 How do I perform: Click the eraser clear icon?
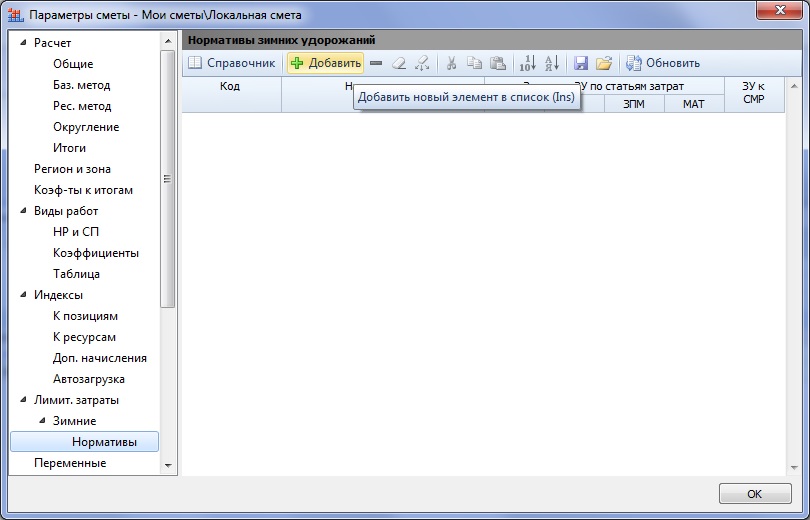[x=399, y=63]
